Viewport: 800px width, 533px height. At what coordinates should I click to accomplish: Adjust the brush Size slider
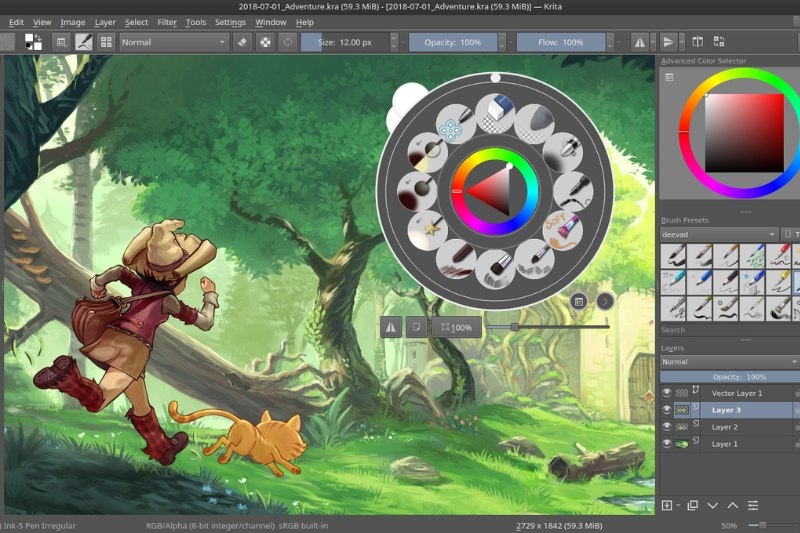345,42
